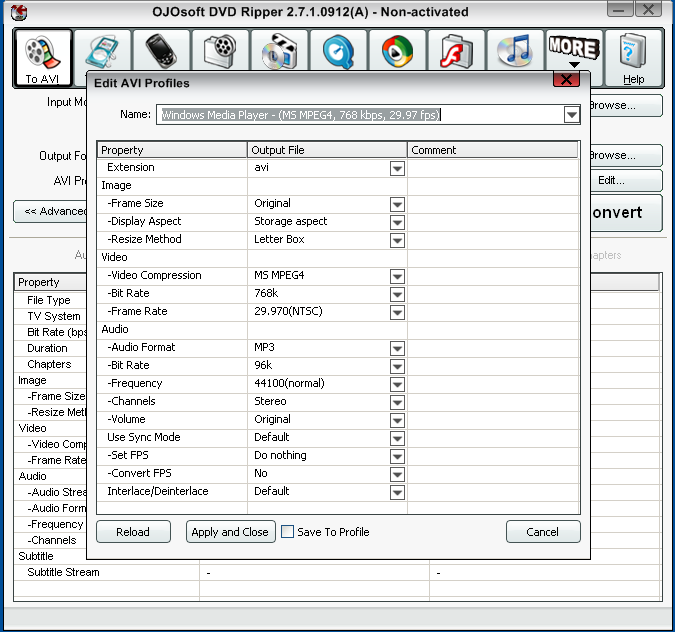Expand the Interlace/Deinterlace dropdown
Image resolution: width=675 pixels, height=632 pixels.
click(x=397, y=493)
